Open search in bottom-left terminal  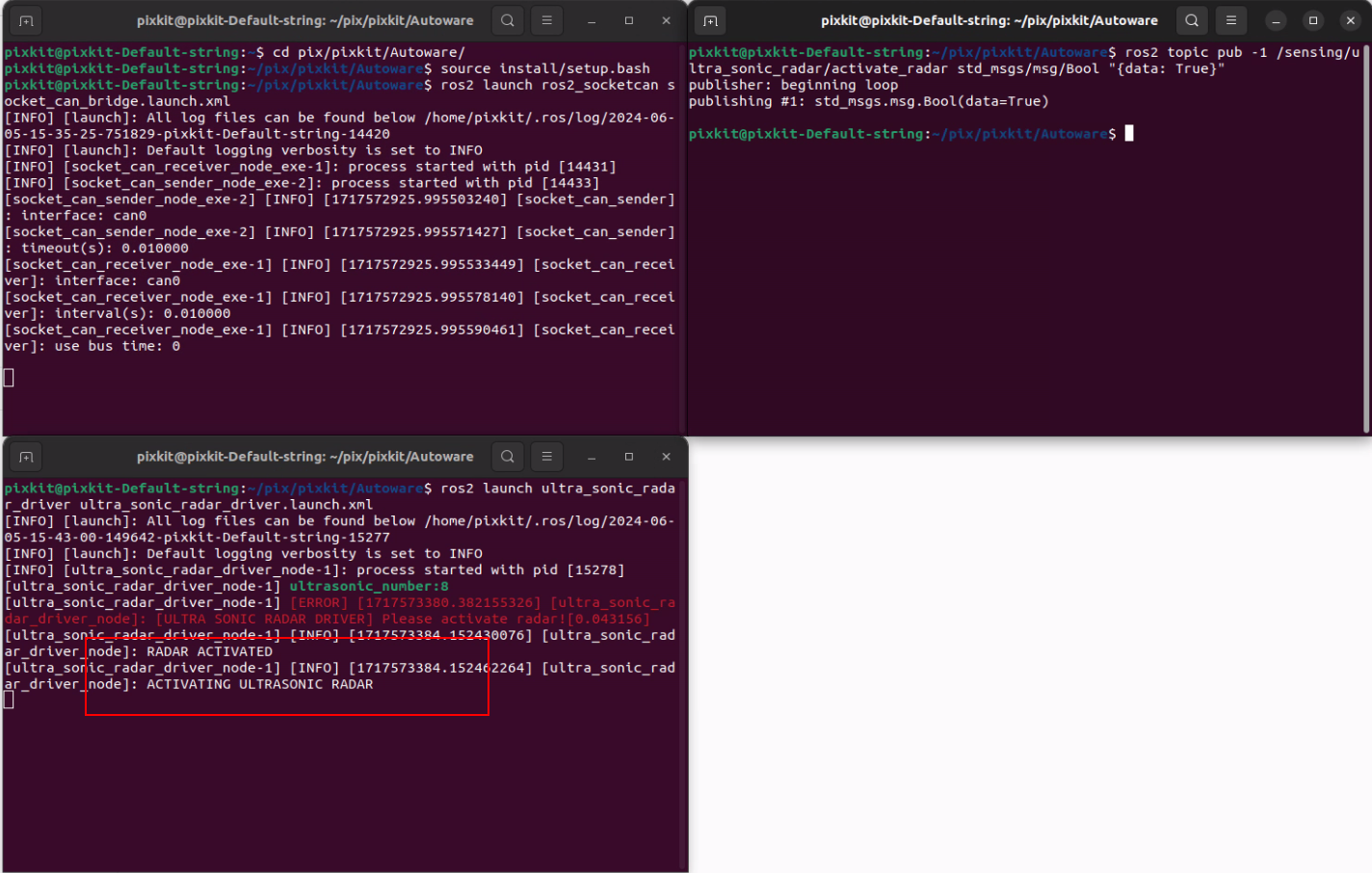tap(508, 457)
